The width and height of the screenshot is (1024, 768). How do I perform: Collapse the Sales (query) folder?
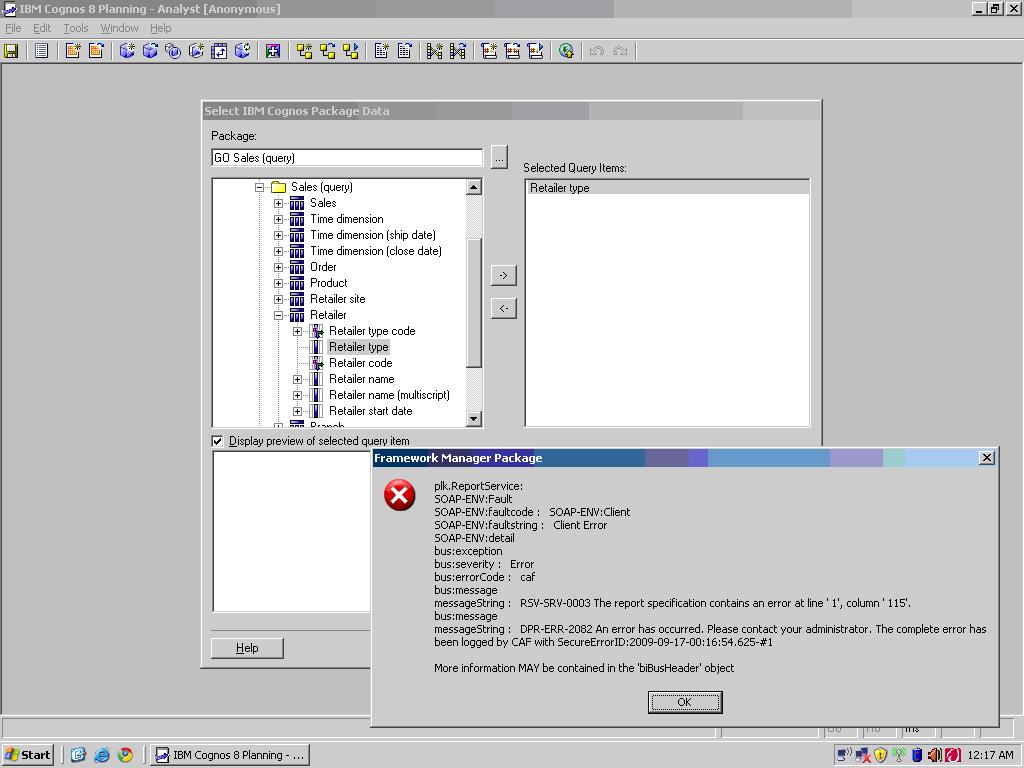[259, 187]
